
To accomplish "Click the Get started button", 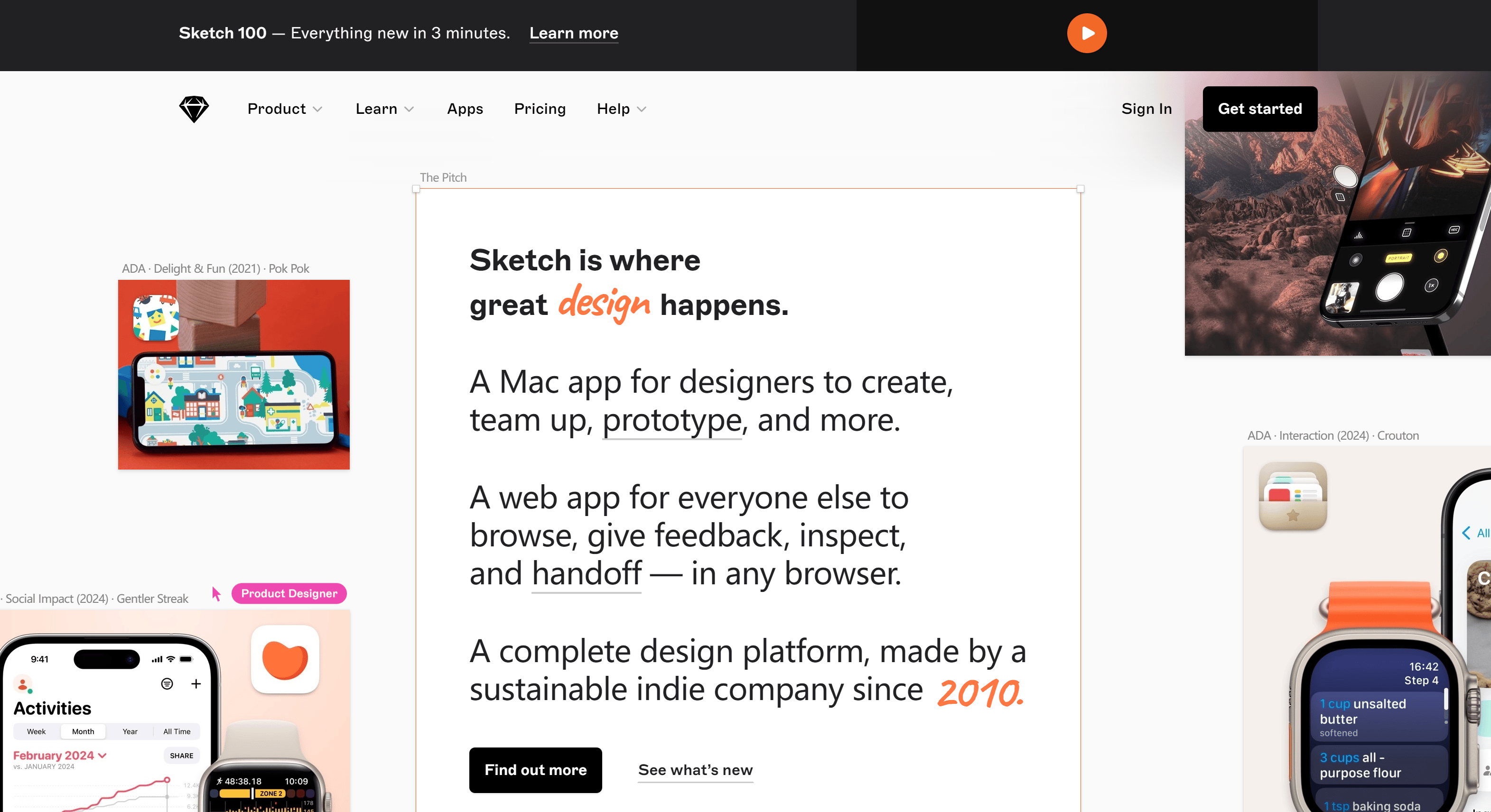I will tap(1259, 109).
